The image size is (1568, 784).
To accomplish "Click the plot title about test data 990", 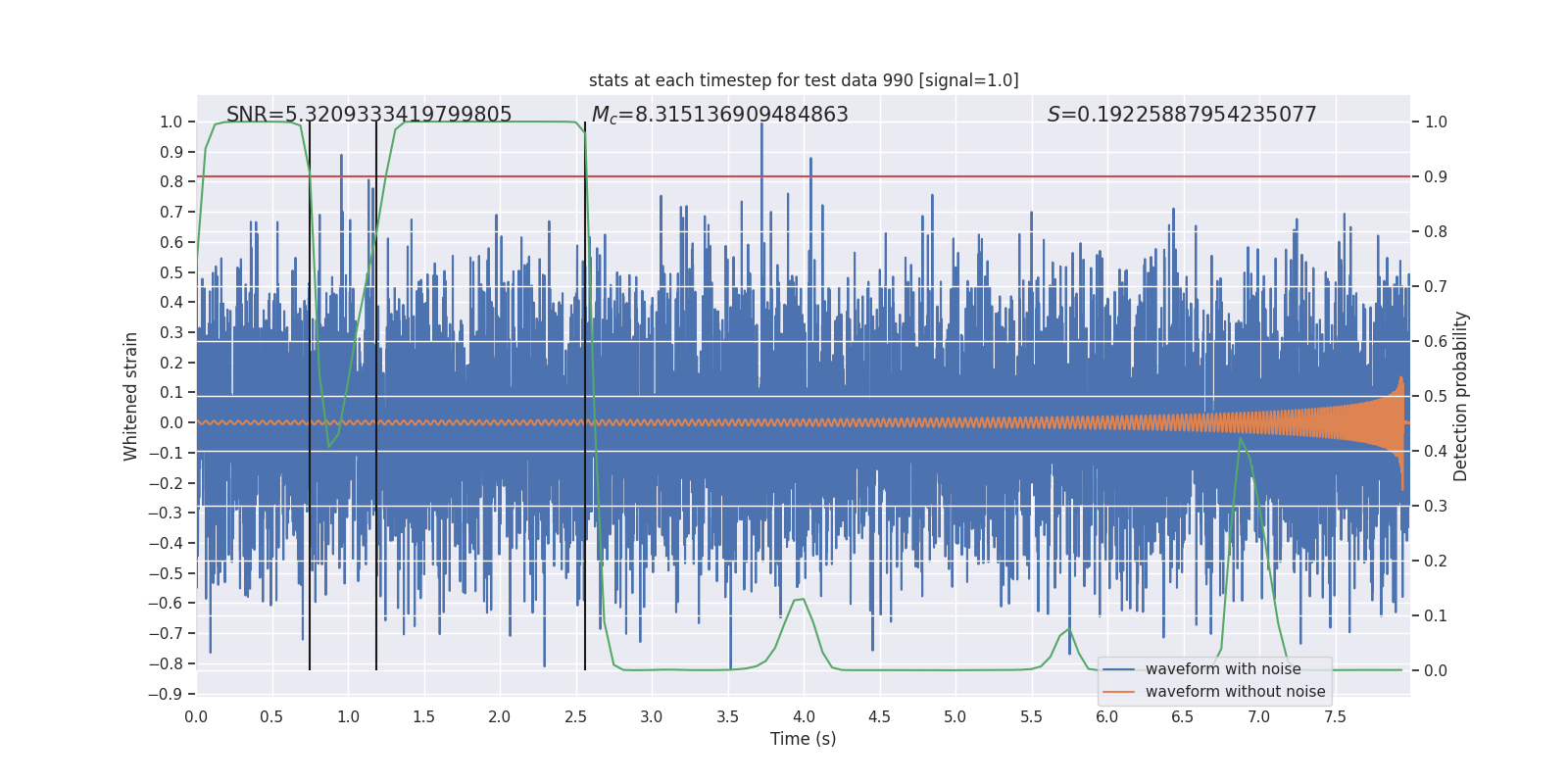I will [x=804, y=80].
